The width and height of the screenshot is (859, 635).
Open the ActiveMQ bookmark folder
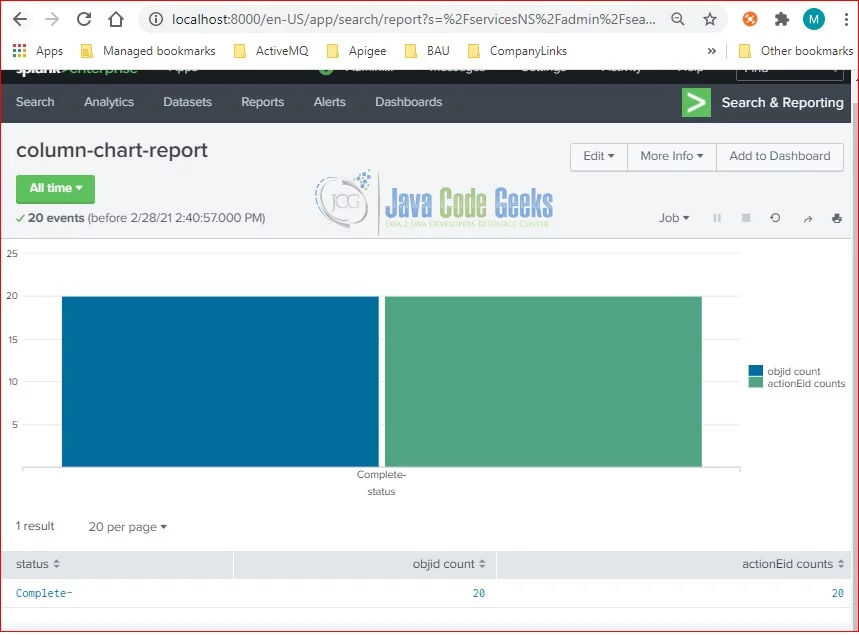click(271, 51)
